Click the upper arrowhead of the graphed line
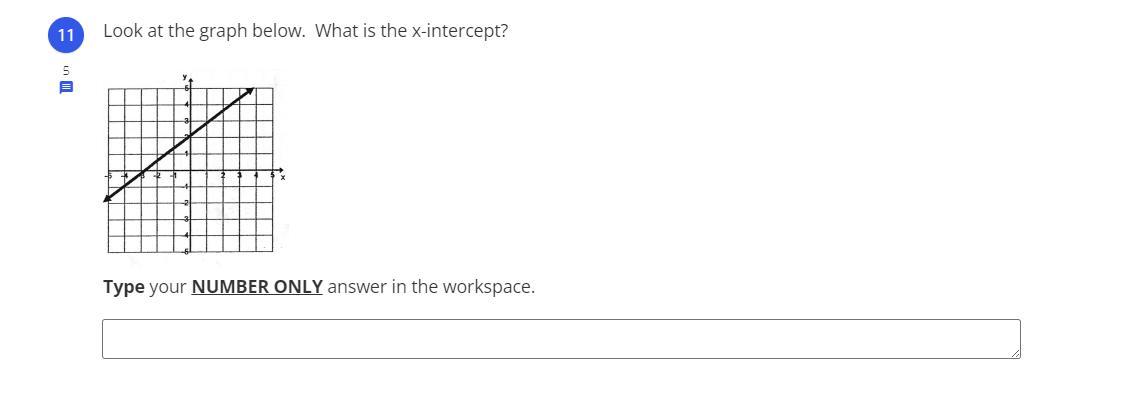 click(x=250, y=91)
